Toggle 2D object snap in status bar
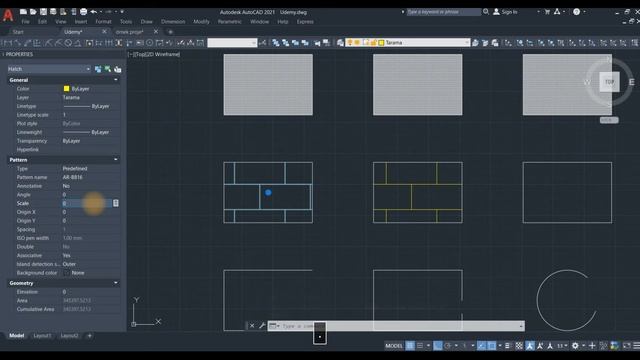 492,346
